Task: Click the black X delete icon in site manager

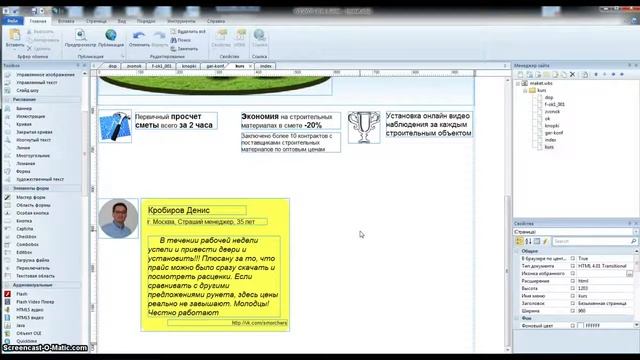Action: (572, 74)
